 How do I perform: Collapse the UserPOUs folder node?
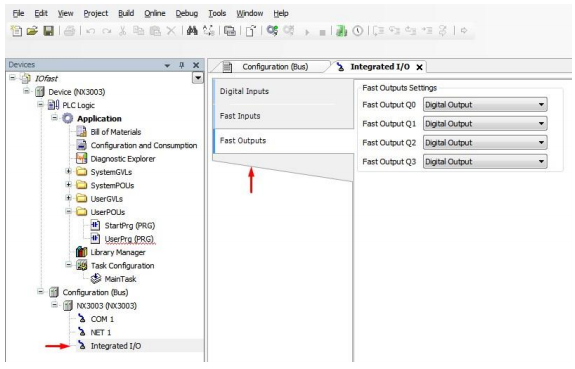tap(68, 212)
